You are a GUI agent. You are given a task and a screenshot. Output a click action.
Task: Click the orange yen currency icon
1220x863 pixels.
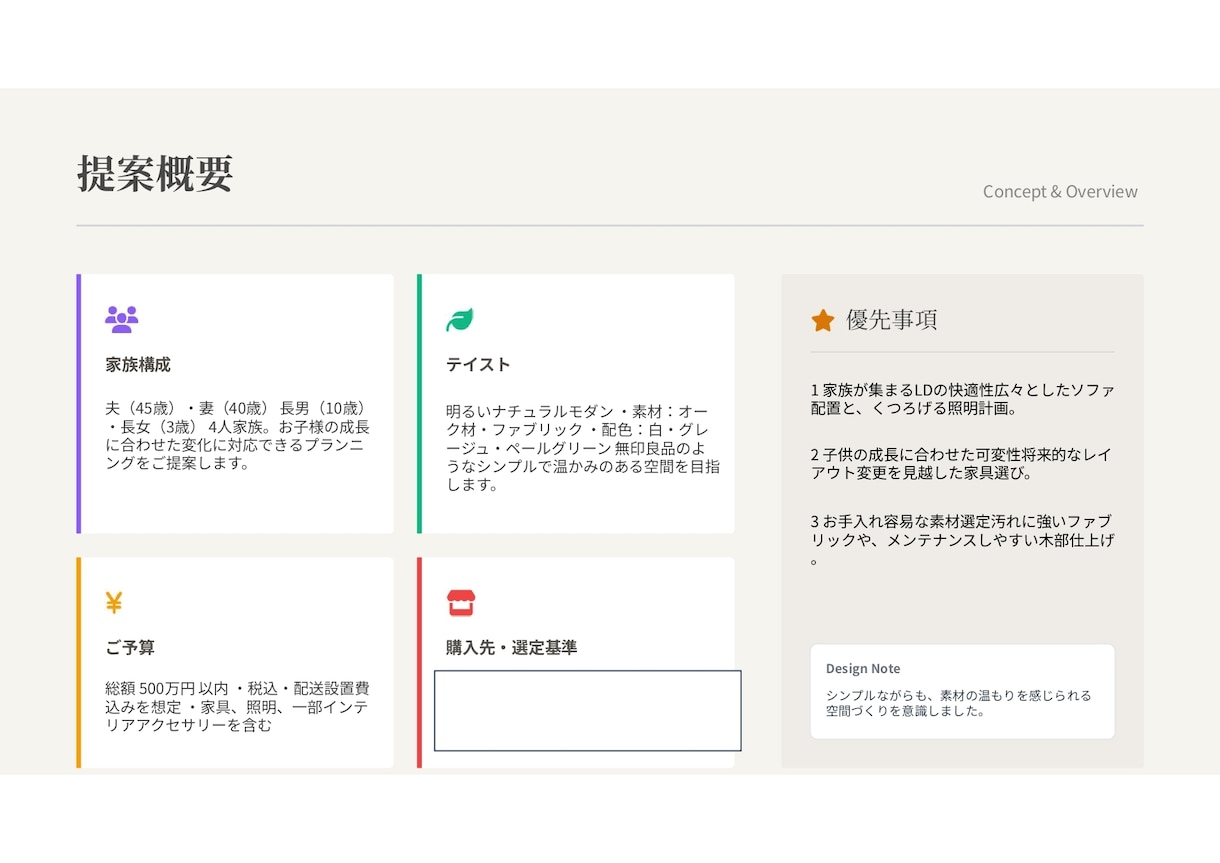pyautogui.click(x=114, y=603)
